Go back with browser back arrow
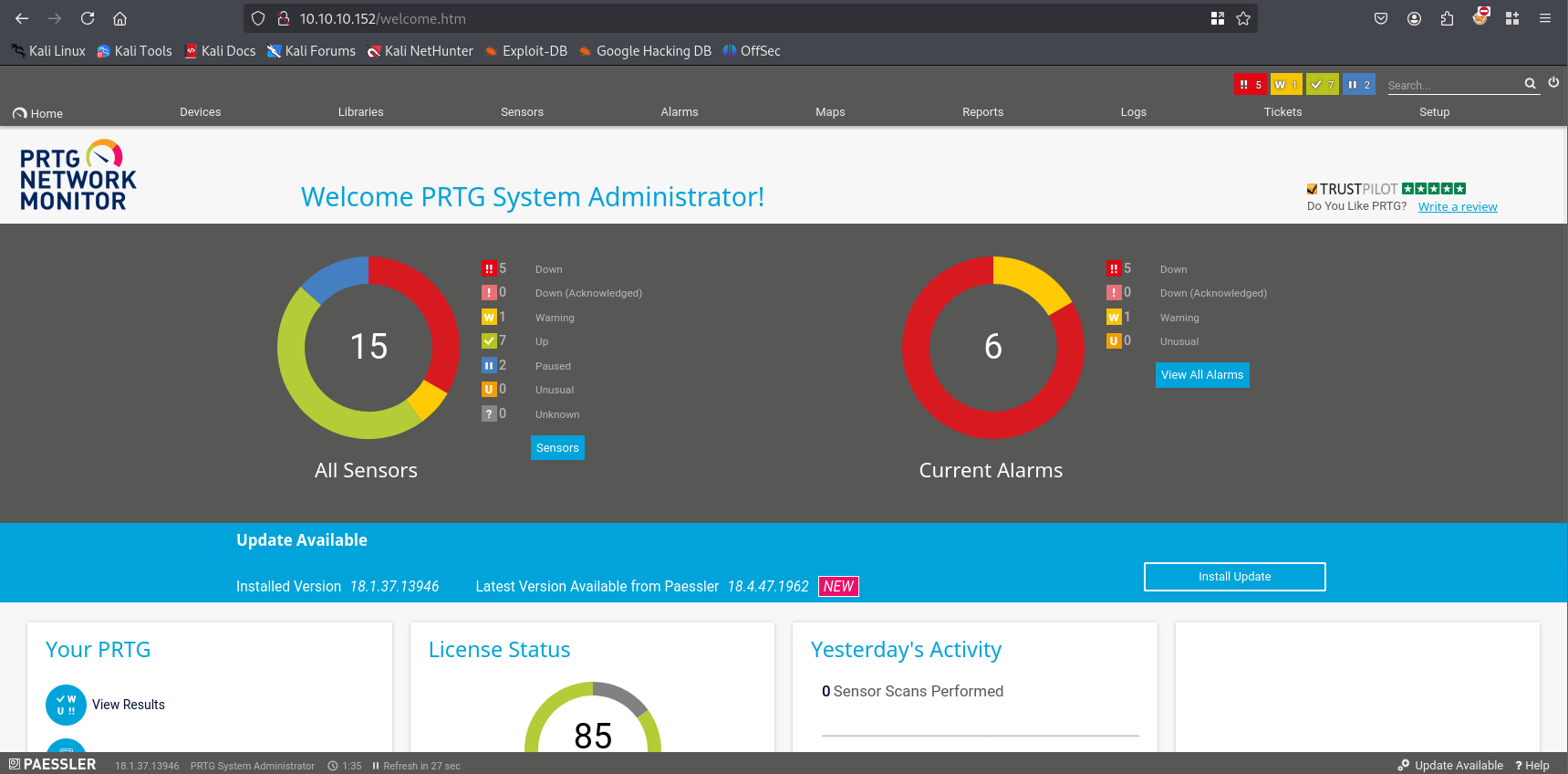The height and width of the screenshot is (774, 1568). (22, 18)
